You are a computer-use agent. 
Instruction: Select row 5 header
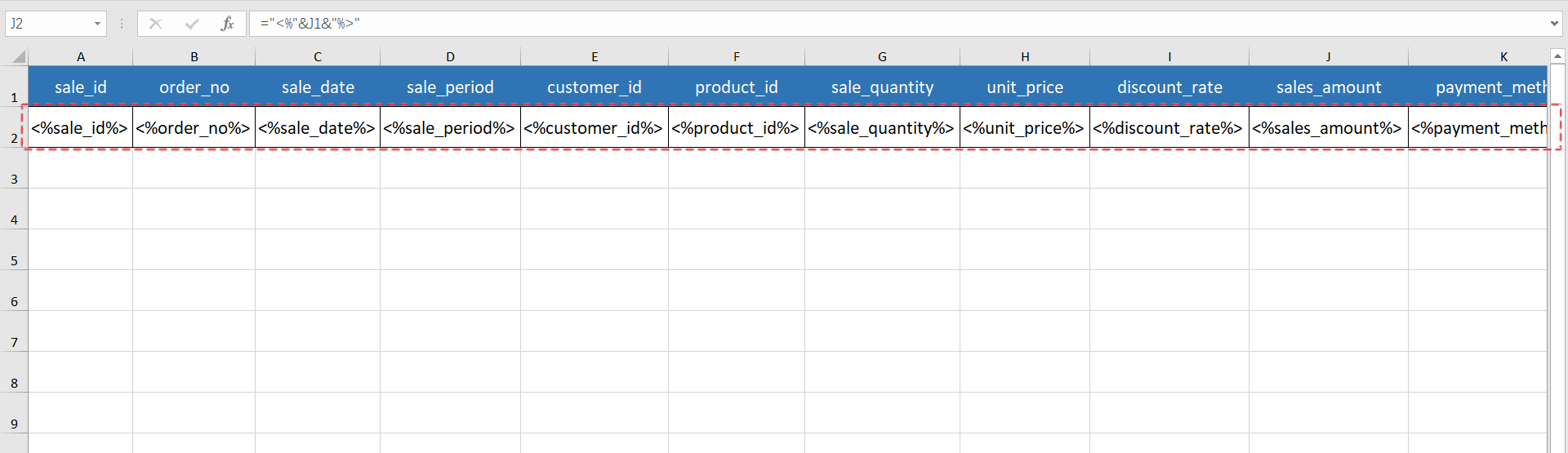point(14,250)
